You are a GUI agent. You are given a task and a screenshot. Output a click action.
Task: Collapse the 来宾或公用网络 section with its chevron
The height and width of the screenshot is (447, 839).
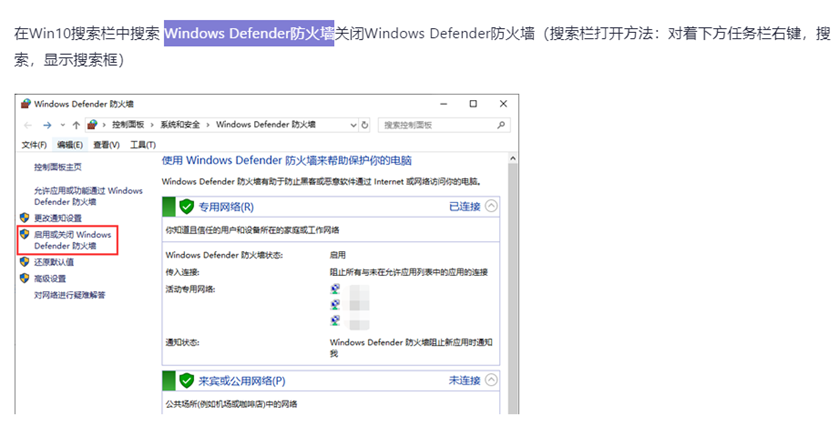(x=491, y=380)
